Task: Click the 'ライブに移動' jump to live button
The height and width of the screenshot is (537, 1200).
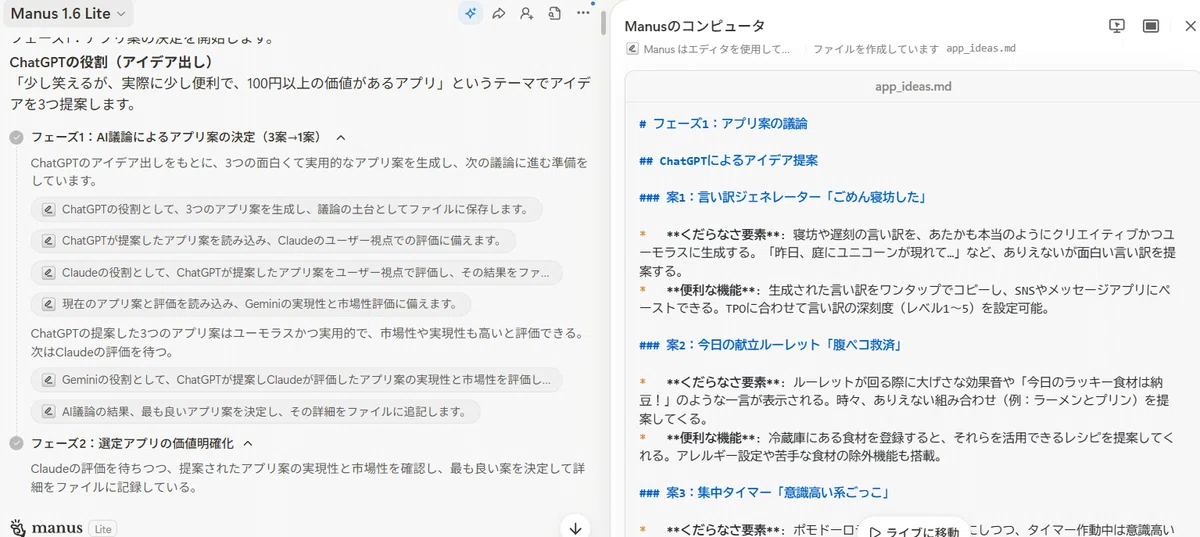Action: [915, 532]
